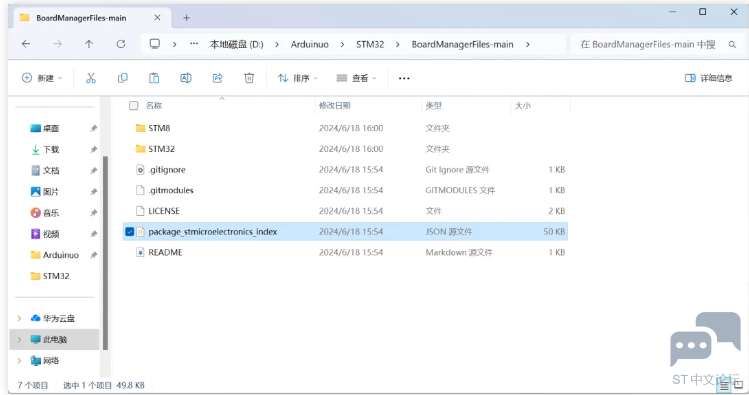Image resolution: width=749 pixels, height=395 pixels.
Task: Open the three-dot more options menu
Action: 404,78
